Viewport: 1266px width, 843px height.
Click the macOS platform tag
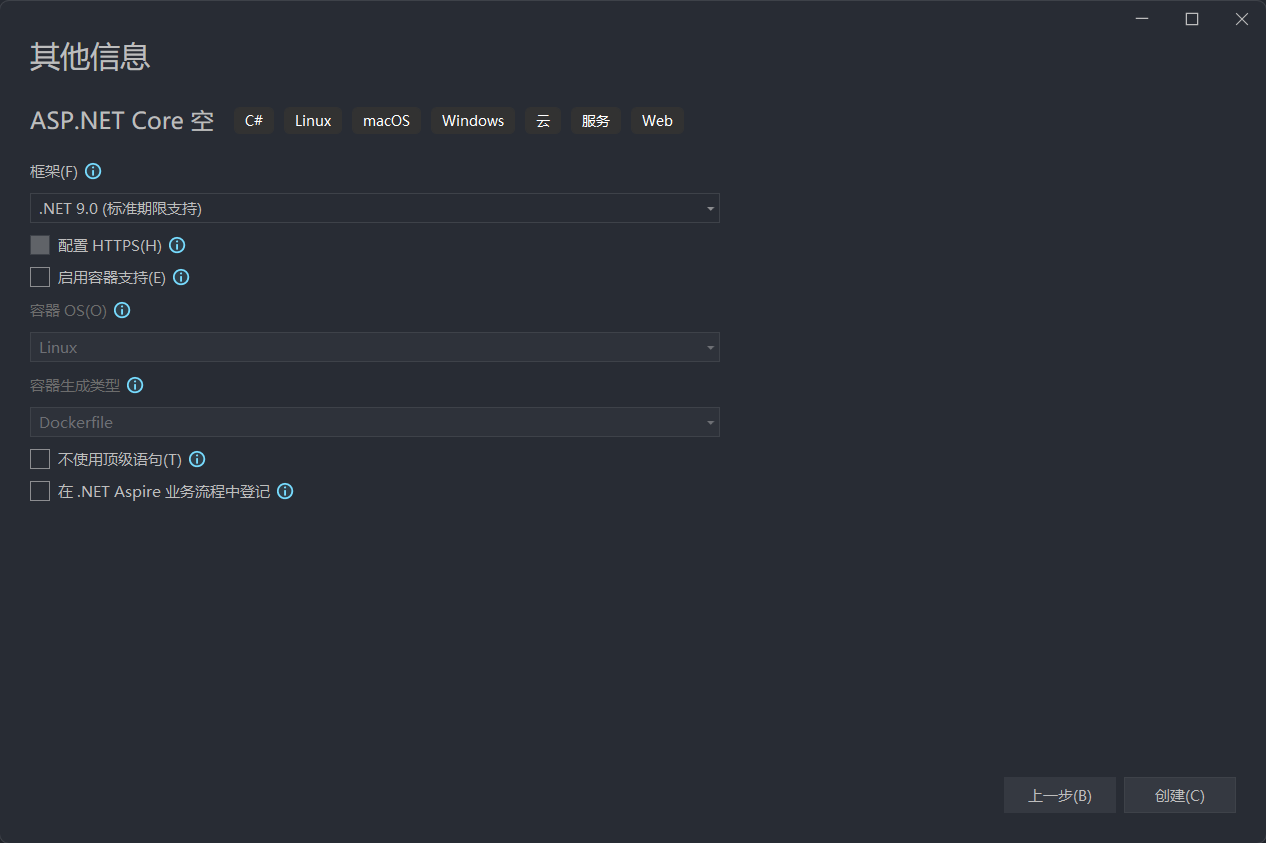tap(386, 121)
